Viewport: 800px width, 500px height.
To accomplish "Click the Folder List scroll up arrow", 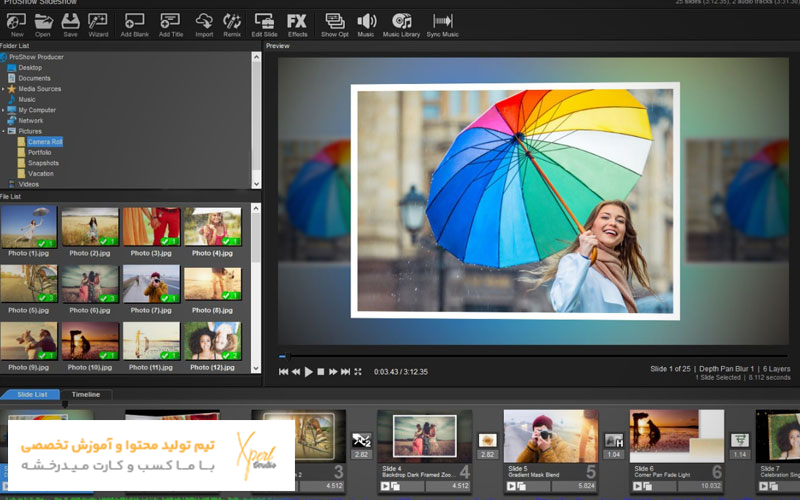I will click(256, 57).
